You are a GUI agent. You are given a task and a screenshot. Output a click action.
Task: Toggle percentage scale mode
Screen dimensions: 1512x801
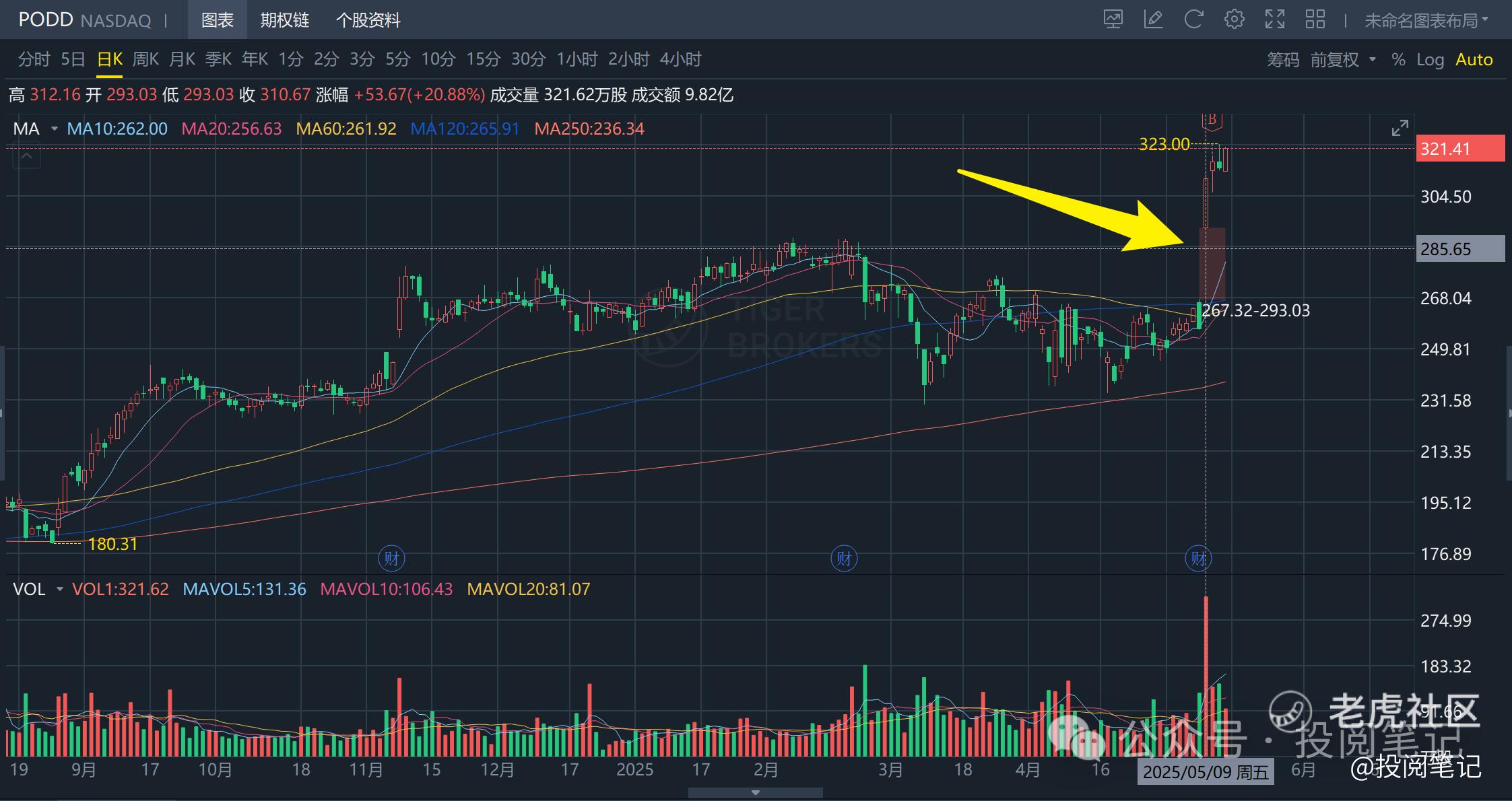click(x=1398, y=60)
